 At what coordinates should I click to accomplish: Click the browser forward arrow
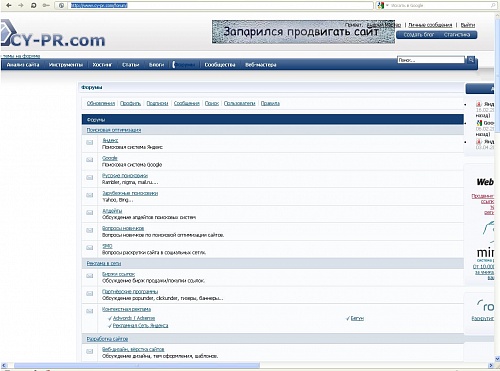tap(21, 5)
